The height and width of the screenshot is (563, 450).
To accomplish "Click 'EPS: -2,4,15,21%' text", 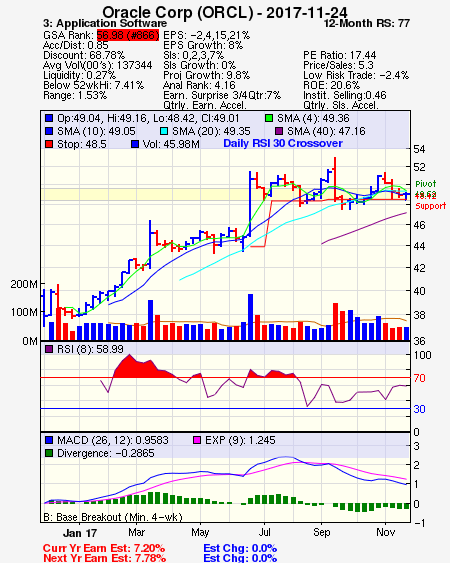I will click(x=207, y=35).
